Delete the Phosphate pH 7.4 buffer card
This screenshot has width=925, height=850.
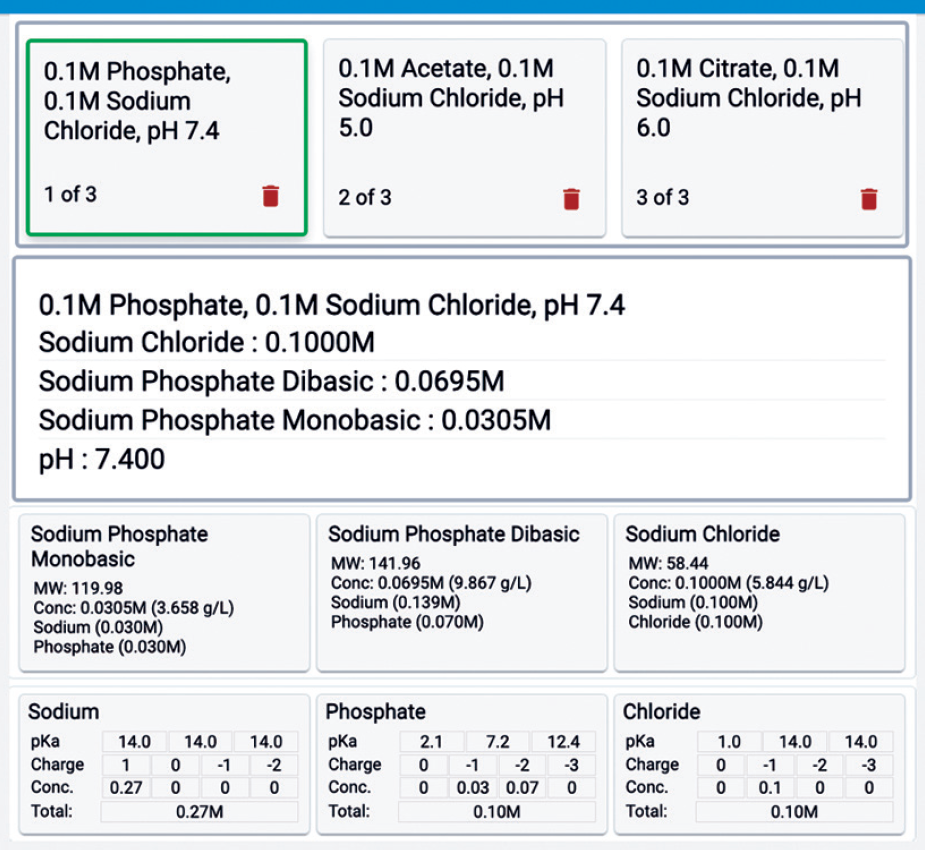coord(270,196)
